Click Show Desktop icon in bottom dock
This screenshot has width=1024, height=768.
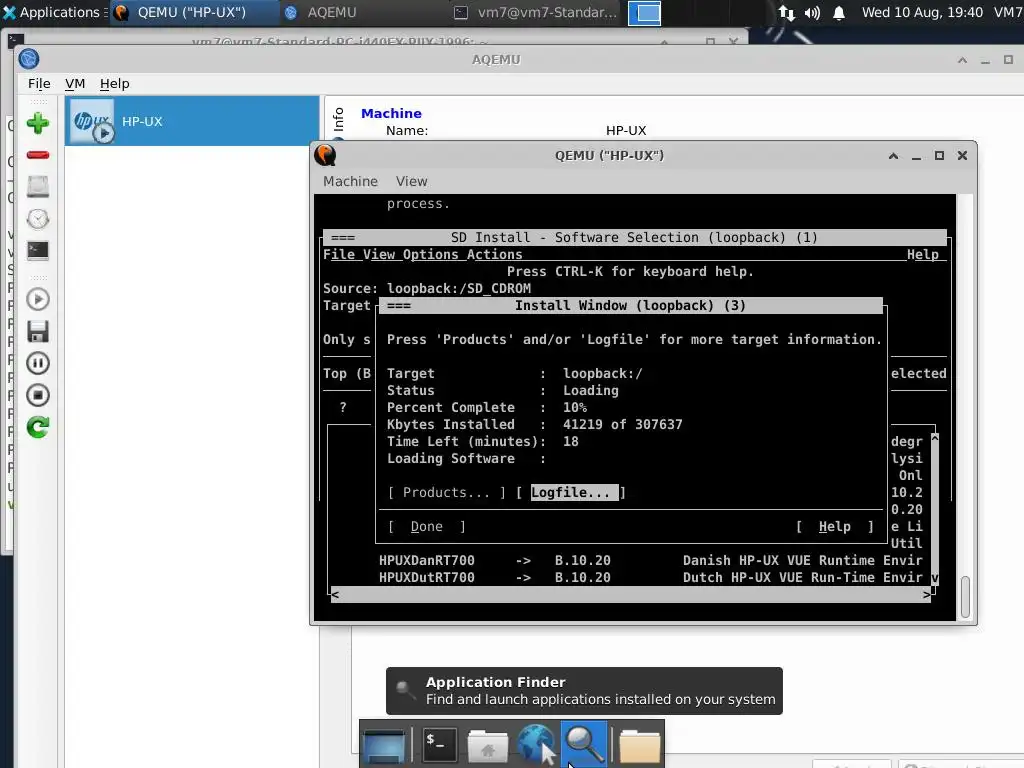(384, 744)
